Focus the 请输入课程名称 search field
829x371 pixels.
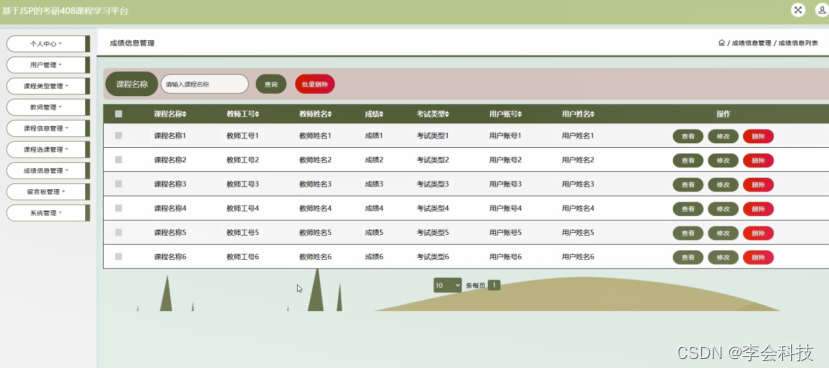[205, 84]
